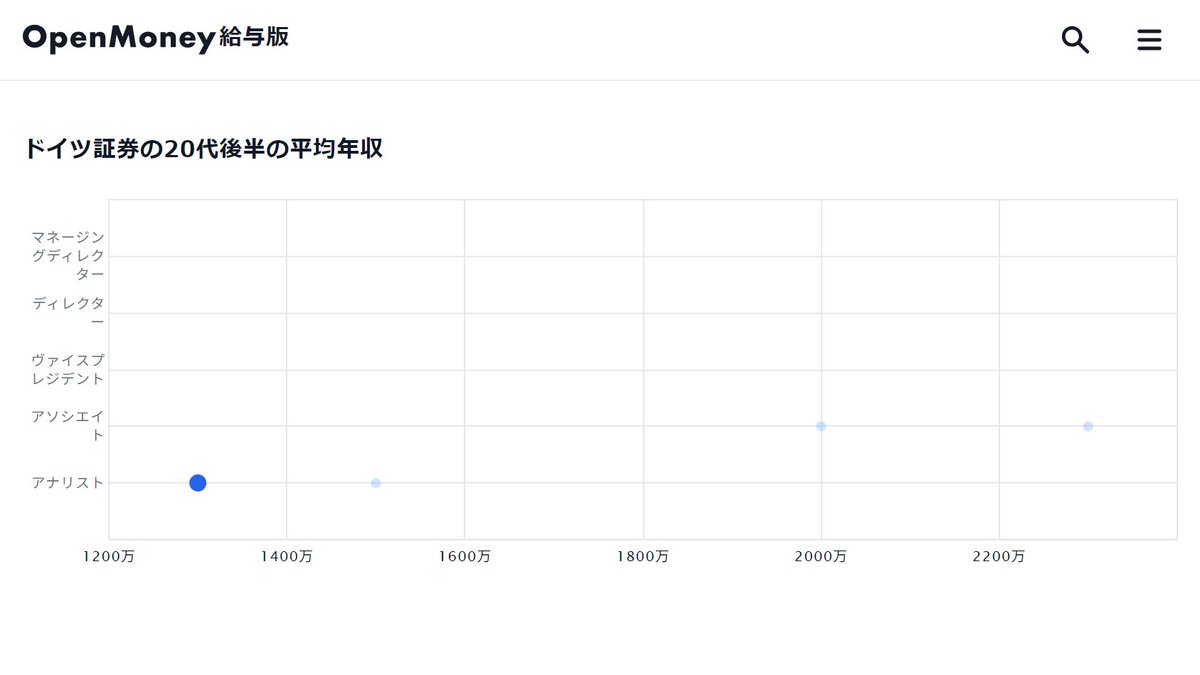Click the アナリスト axis label
This screenshot has height=675, width=1200.
[67, 482]
